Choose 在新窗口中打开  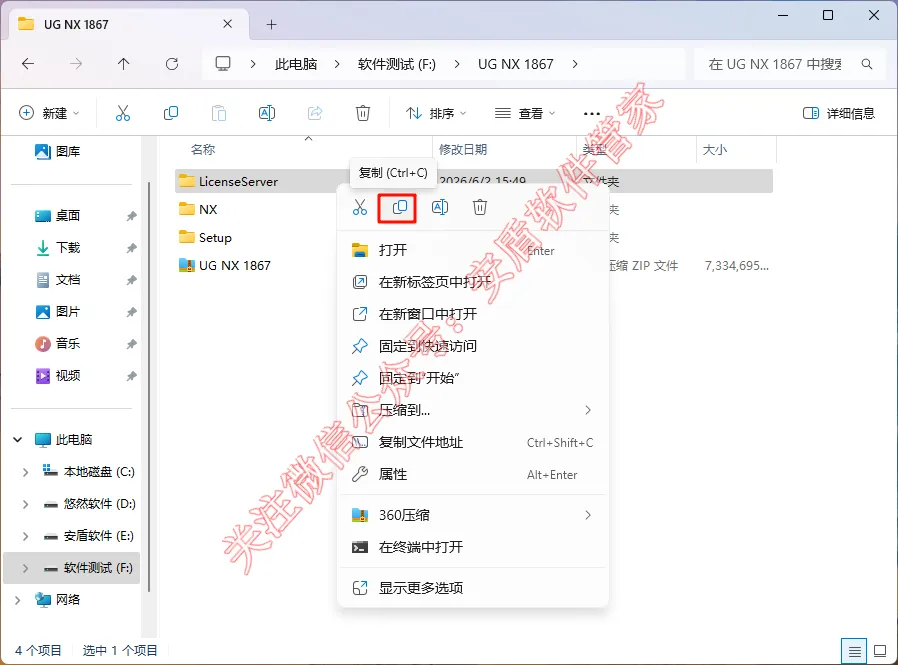472,314
